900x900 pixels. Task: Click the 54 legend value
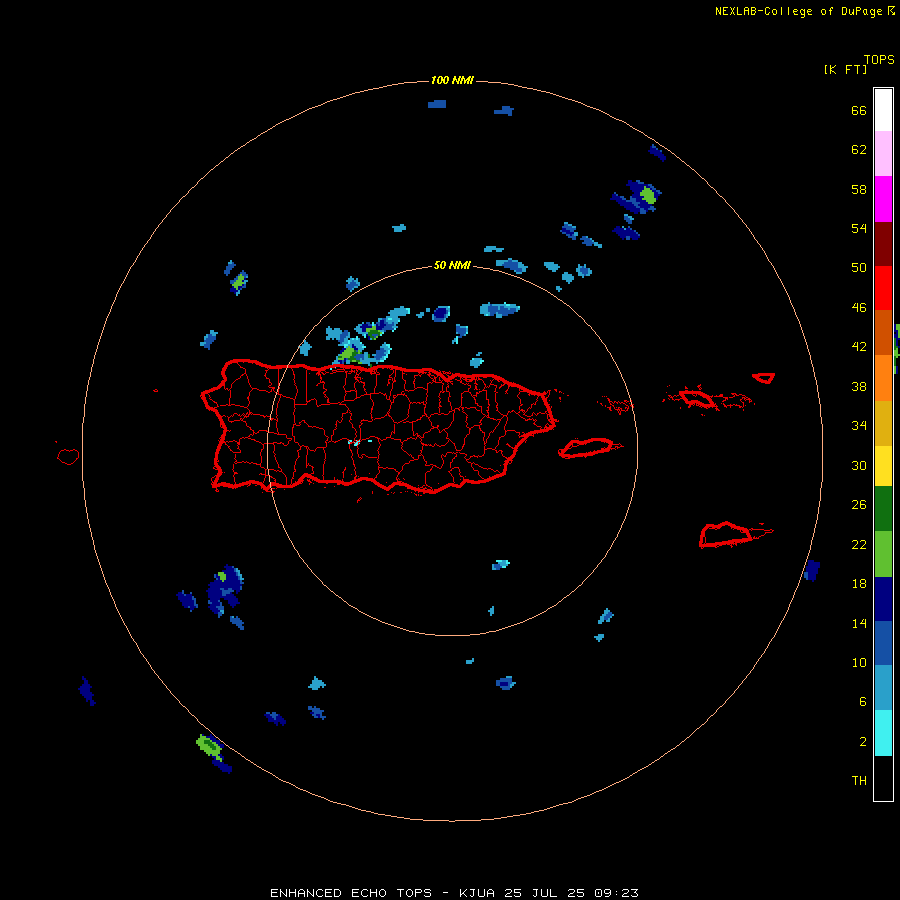[x=859, y=228]
